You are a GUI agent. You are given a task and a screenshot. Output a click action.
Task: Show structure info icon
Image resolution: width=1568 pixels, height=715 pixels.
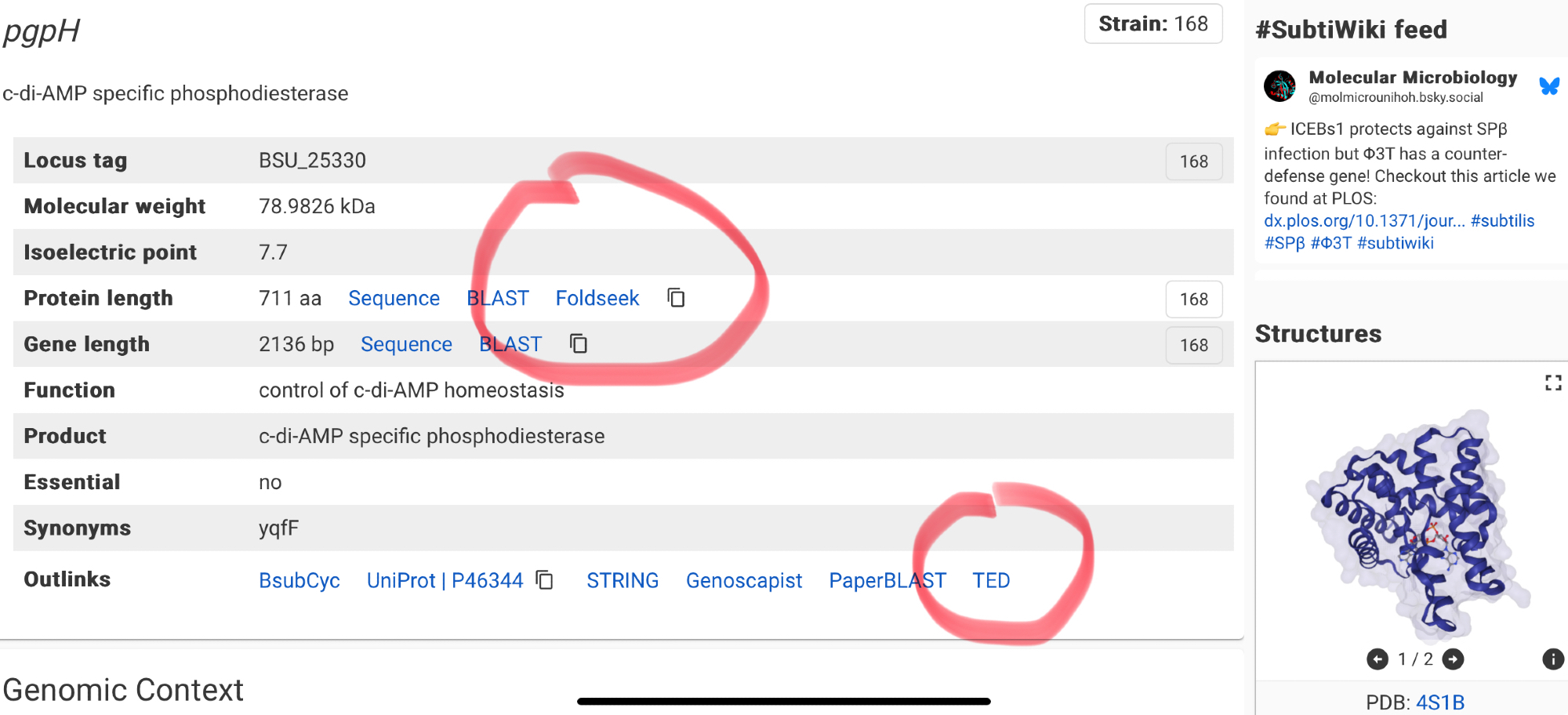[1552, 659]
